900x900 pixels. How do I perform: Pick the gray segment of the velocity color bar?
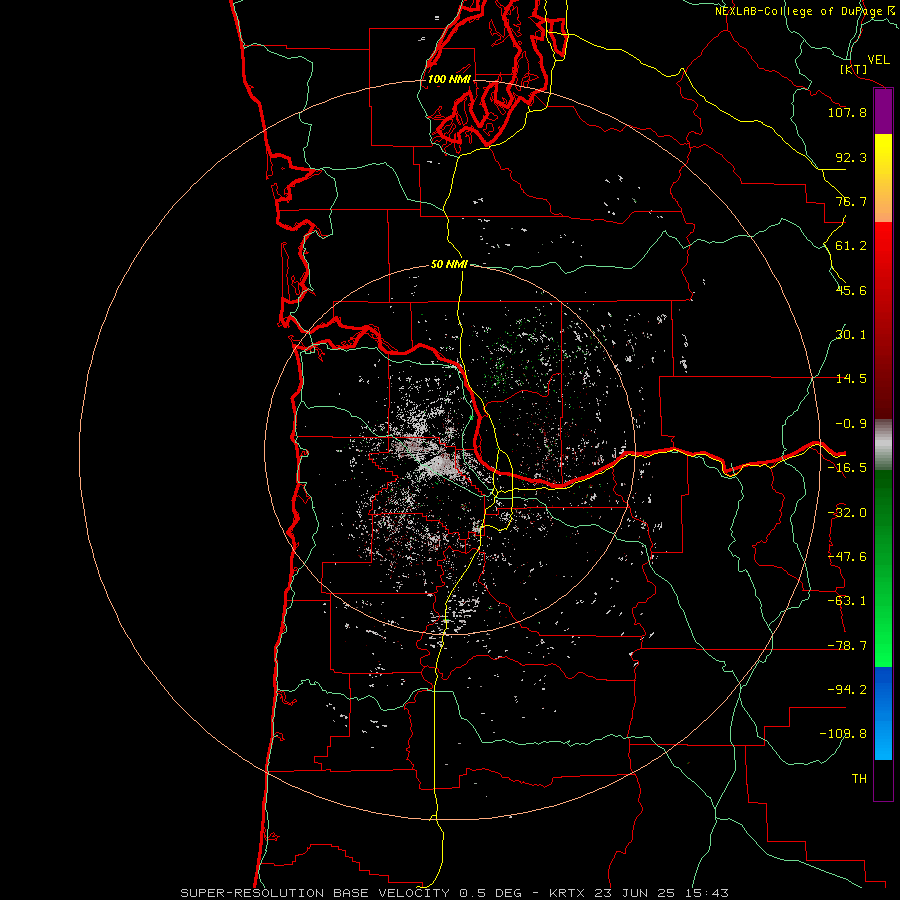tap(883, 445)
